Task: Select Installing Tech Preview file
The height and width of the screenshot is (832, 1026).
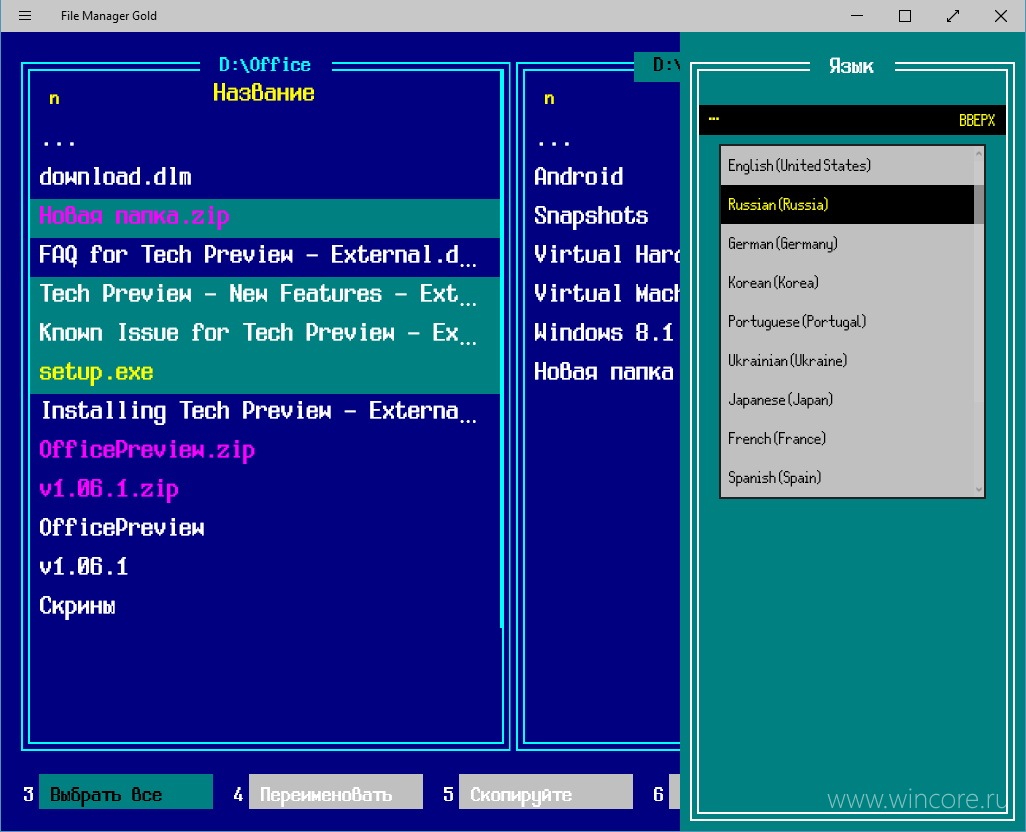Action: tap(264, 411)
